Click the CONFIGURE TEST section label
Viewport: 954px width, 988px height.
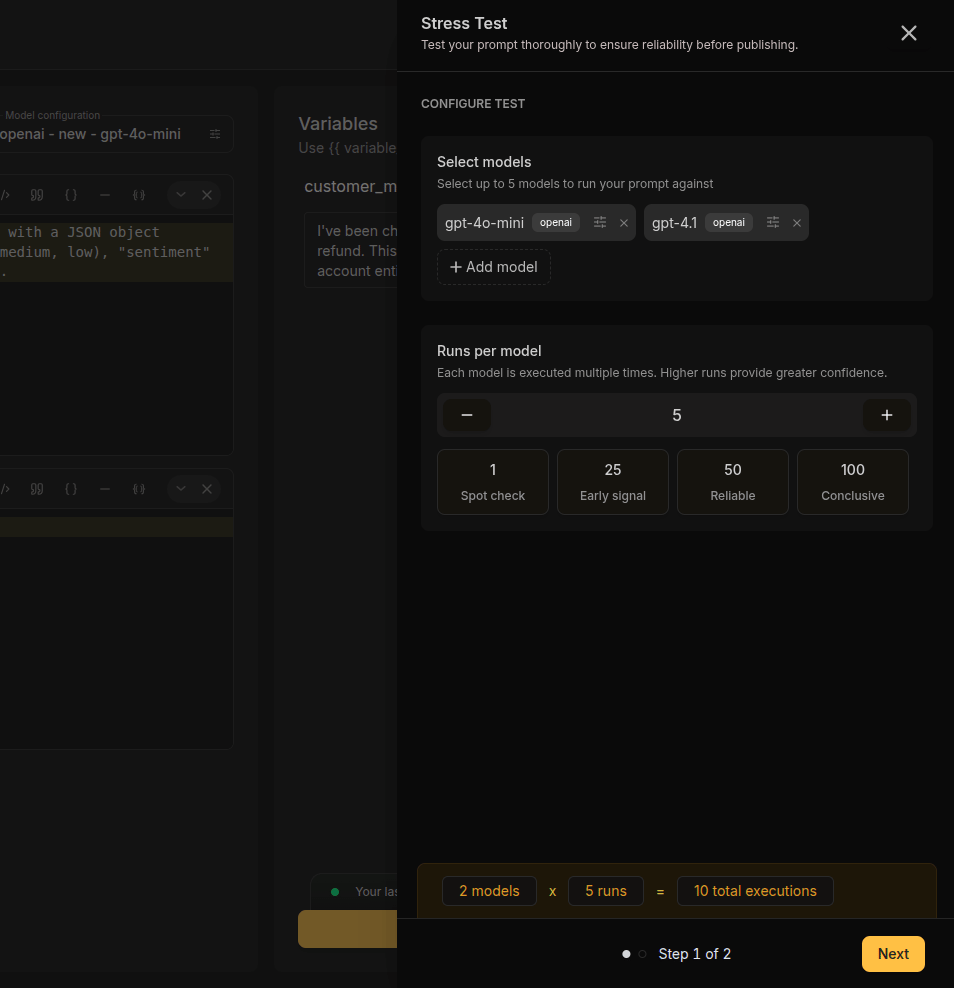click(473, 104)
